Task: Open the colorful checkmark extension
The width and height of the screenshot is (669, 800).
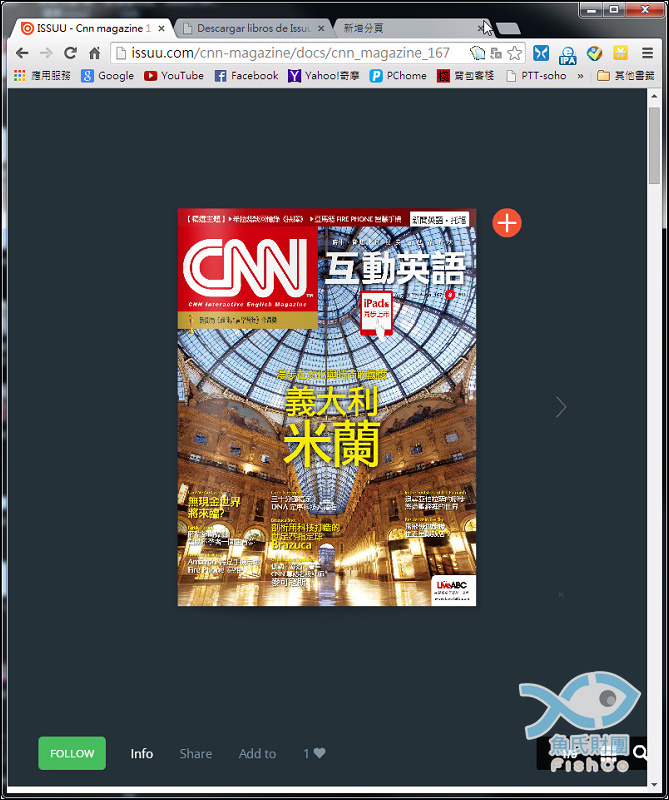Action: [x=594, y=53]
